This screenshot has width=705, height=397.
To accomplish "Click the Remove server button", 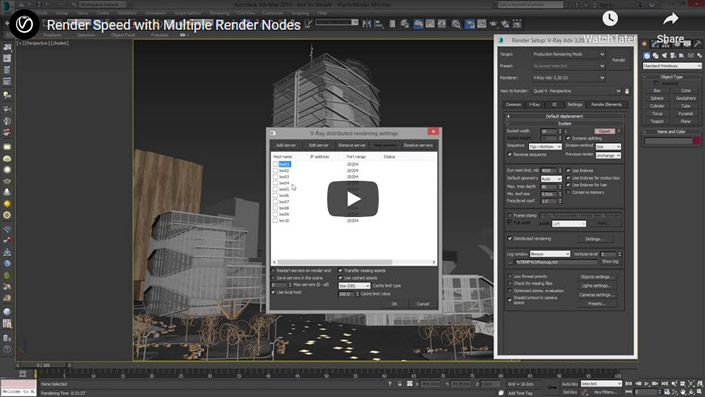I will pos(352,145).
